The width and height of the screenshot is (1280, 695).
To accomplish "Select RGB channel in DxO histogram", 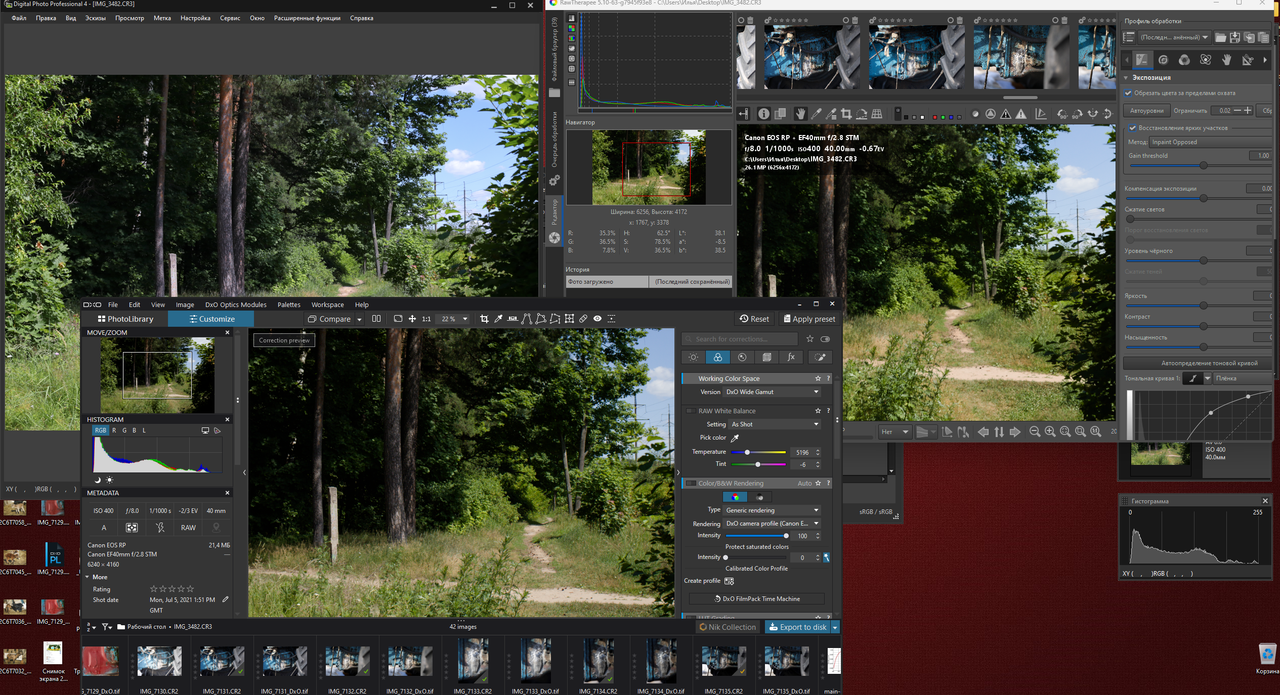I will (x=100, y=430).
